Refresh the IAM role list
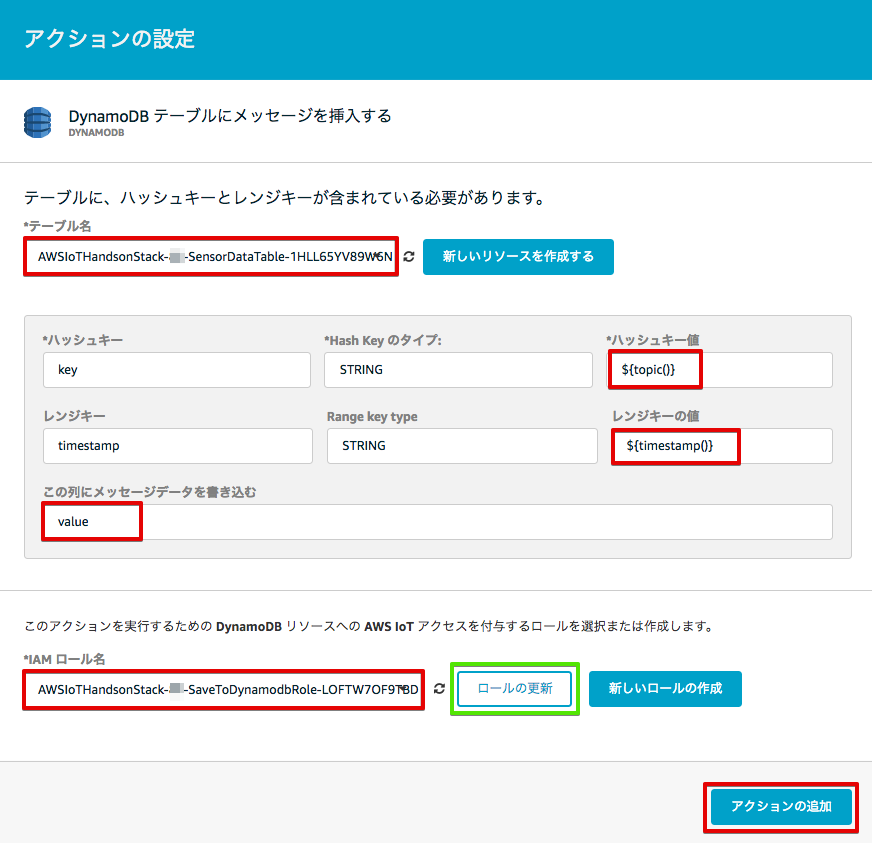872x843 pixels. click(439, 688)
